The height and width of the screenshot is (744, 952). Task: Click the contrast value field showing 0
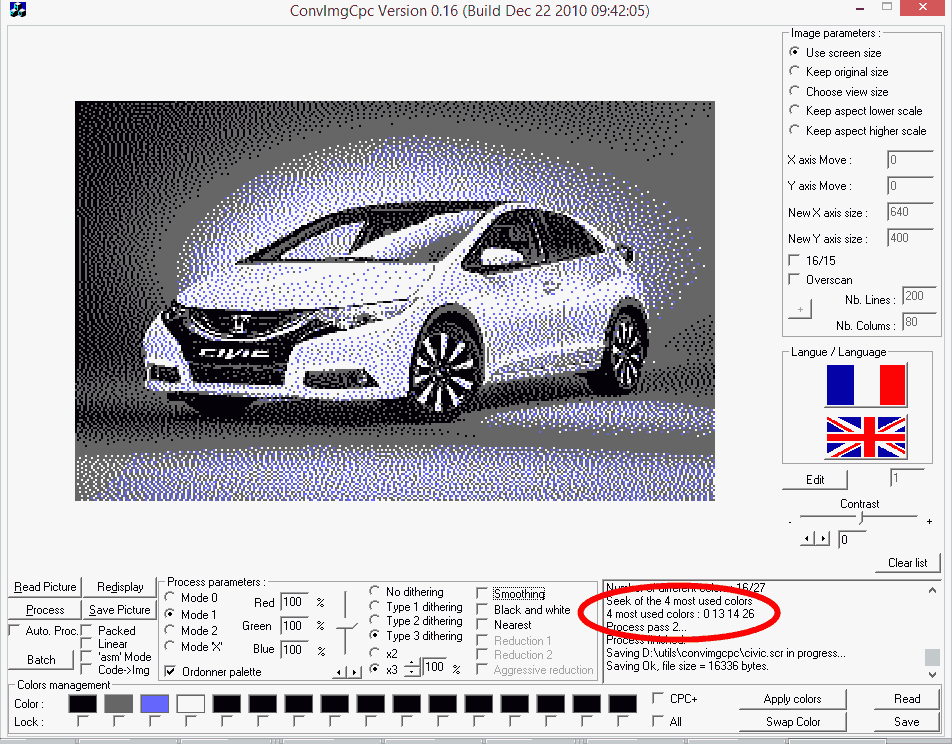tap(851, 539)
